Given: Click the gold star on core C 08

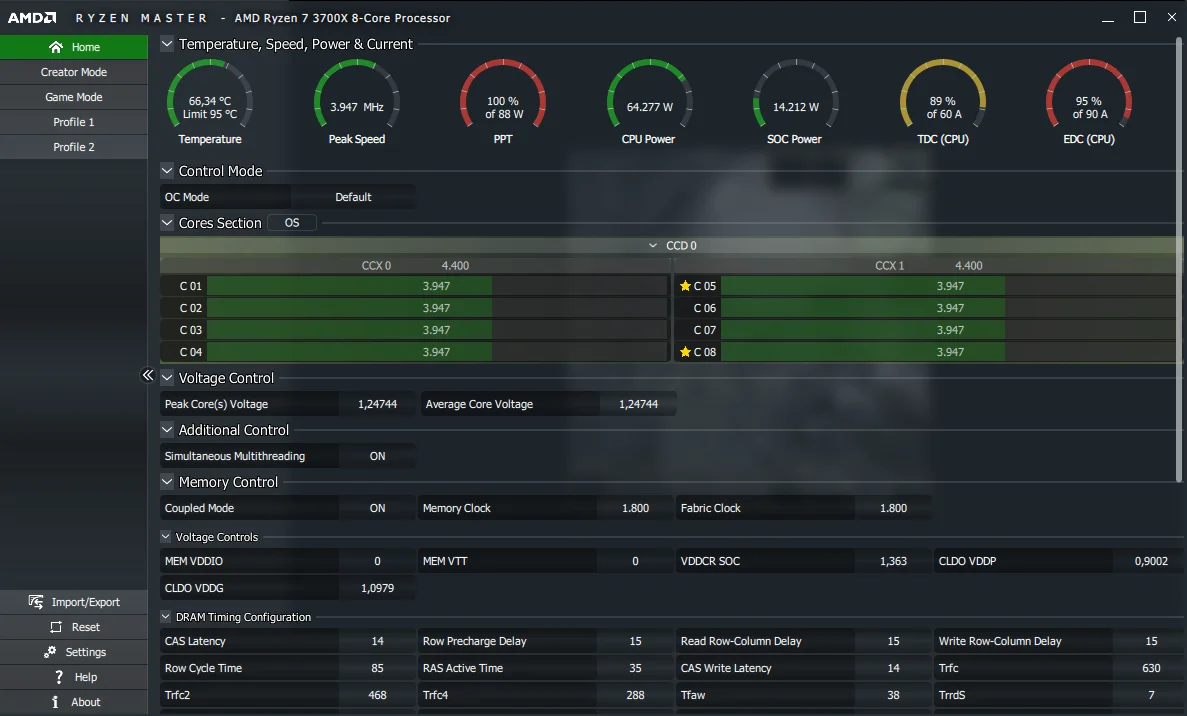Looking at the screenshot, I should click(685, 352).
